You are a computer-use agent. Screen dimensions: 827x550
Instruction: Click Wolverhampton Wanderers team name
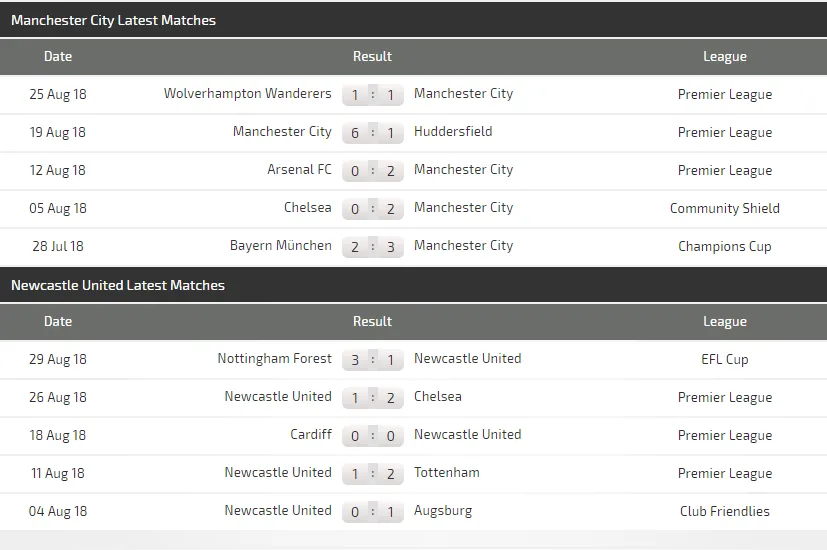click(x=247, y=94)
